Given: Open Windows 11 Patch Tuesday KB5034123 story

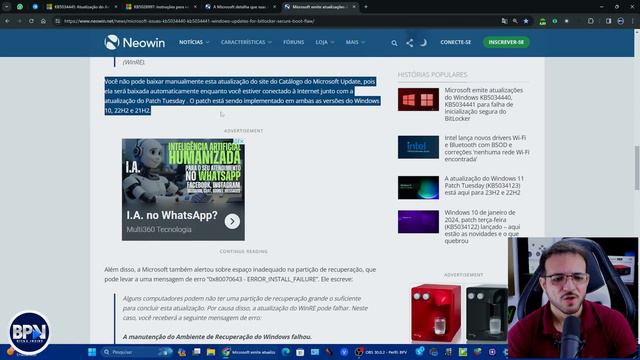Looking at the screenshot, I should coord(484,185).
